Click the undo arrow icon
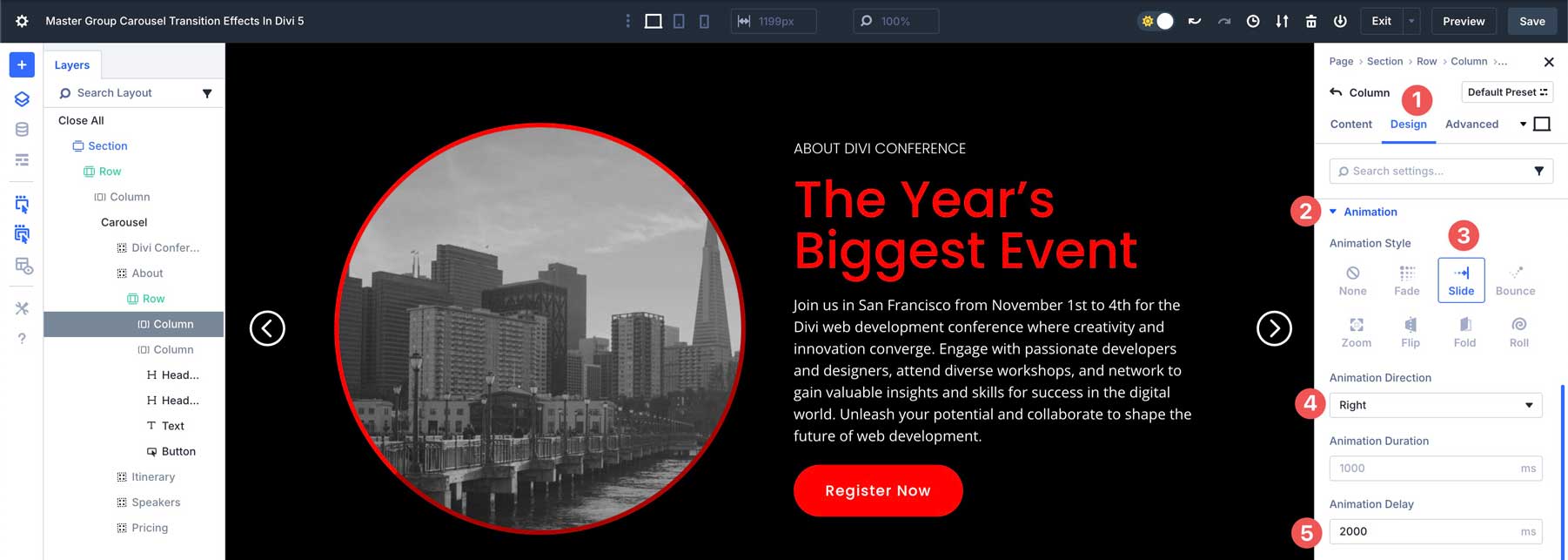The height and width of the screenshot is (560, 1568). pyautogui.click(x=1195, y=21)
